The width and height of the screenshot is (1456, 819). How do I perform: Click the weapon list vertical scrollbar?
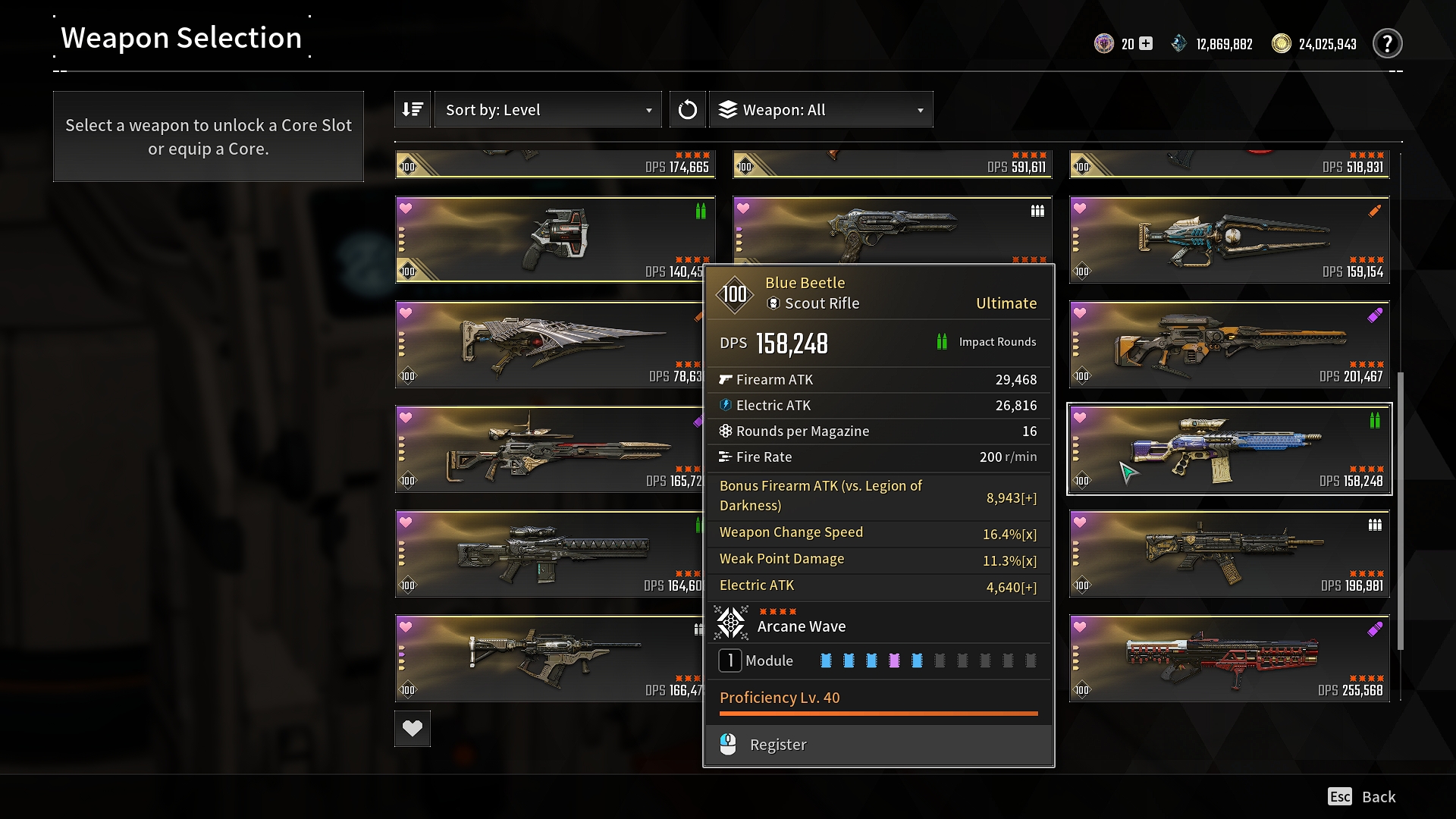pyautogui.click(x=1400, y=510)
